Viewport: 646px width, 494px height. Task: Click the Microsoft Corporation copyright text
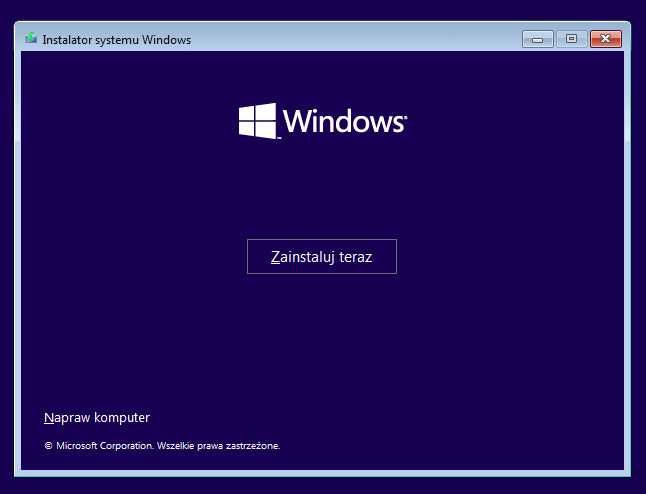162,445
